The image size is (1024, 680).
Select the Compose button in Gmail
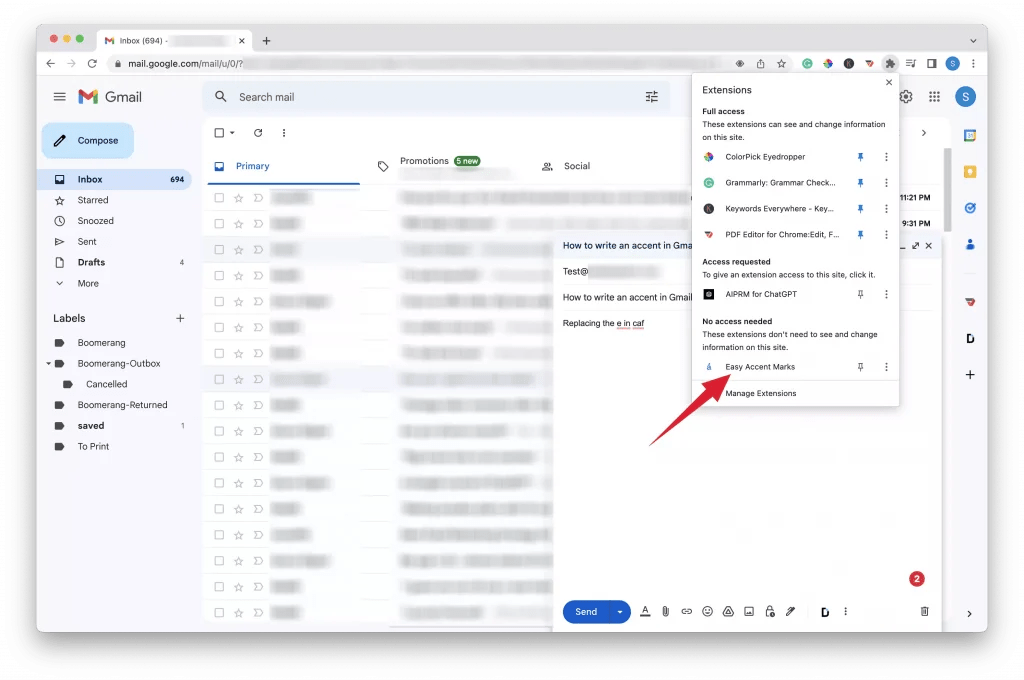click(x=87, y=141)
